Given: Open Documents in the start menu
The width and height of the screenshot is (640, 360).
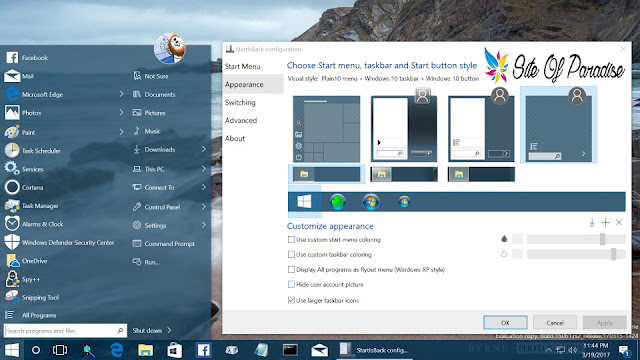Looking at the screenshot, I should 154,94.
